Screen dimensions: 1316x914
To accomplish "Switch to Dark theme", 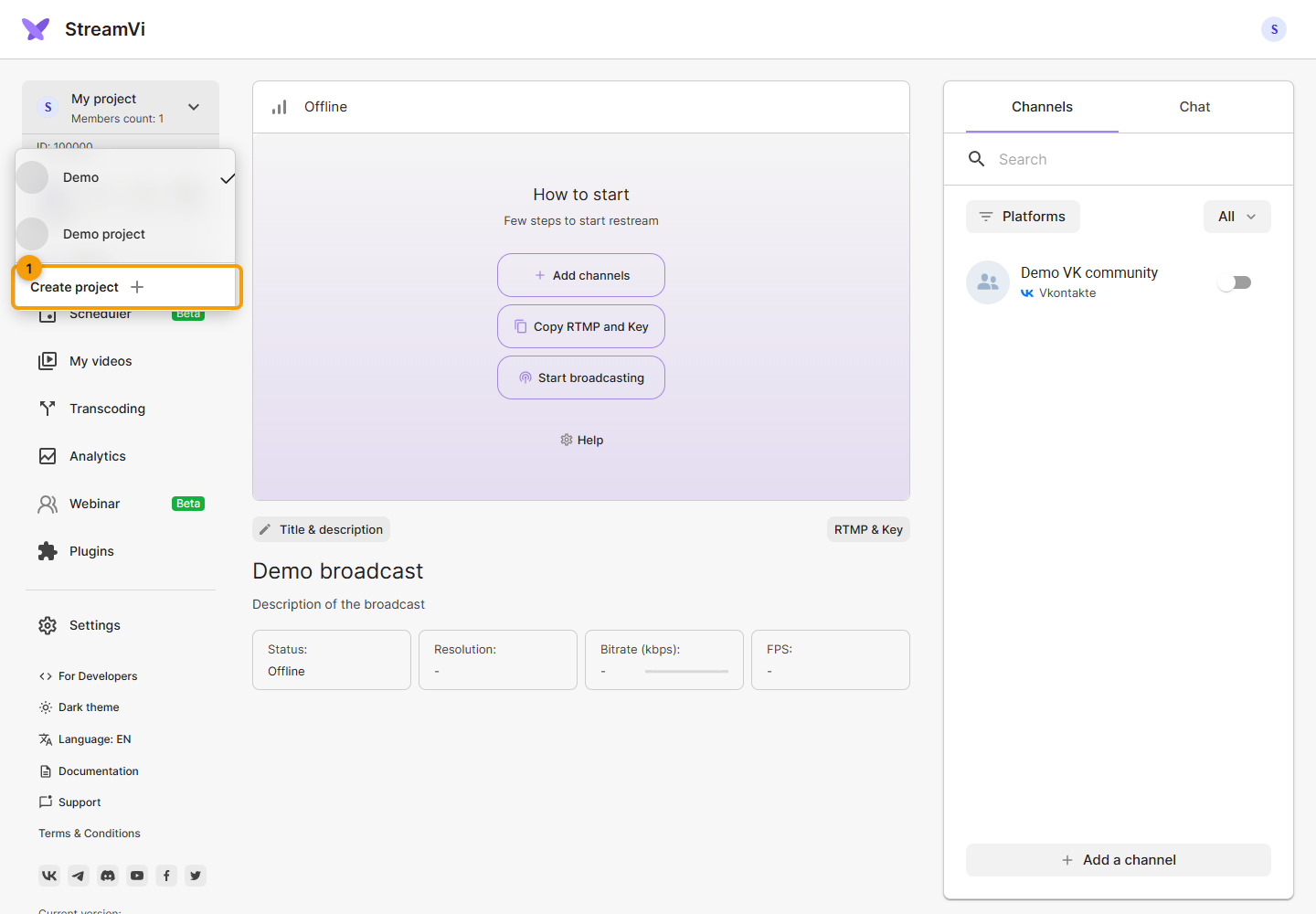I will point(80,707).
